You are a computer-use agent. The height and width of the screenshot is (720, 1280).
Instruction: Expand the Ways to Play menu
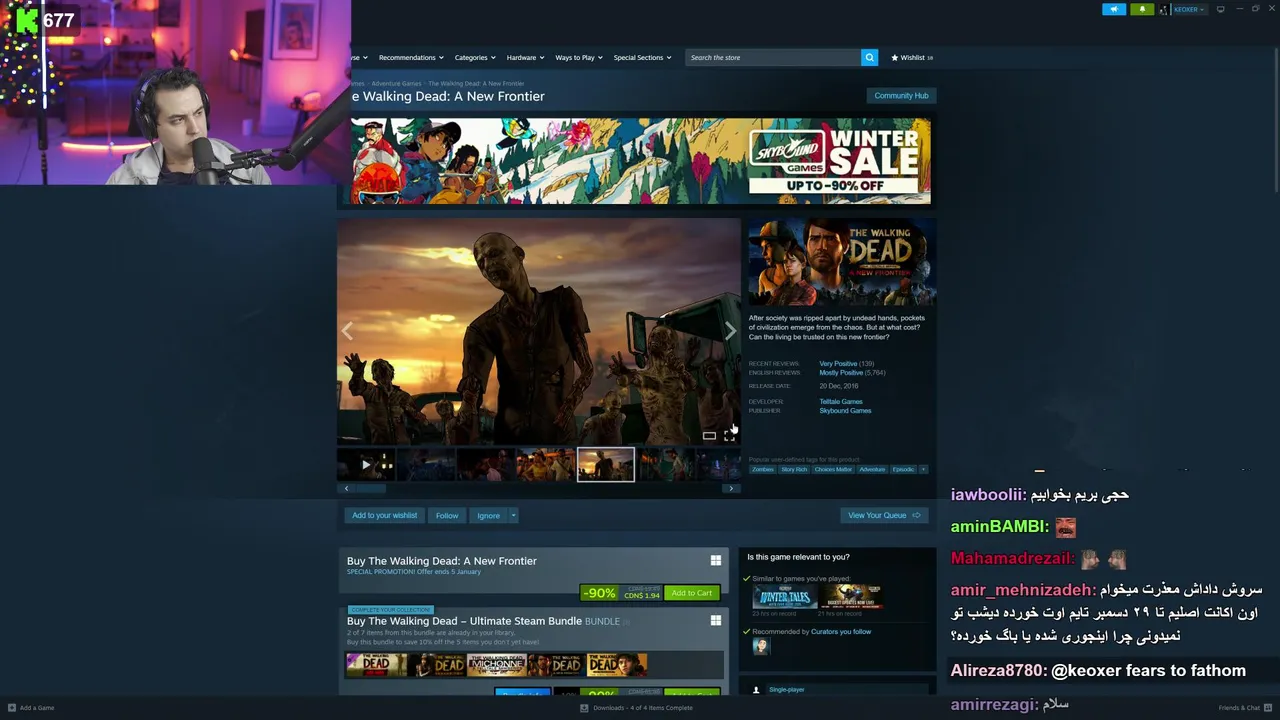[578, 57]
